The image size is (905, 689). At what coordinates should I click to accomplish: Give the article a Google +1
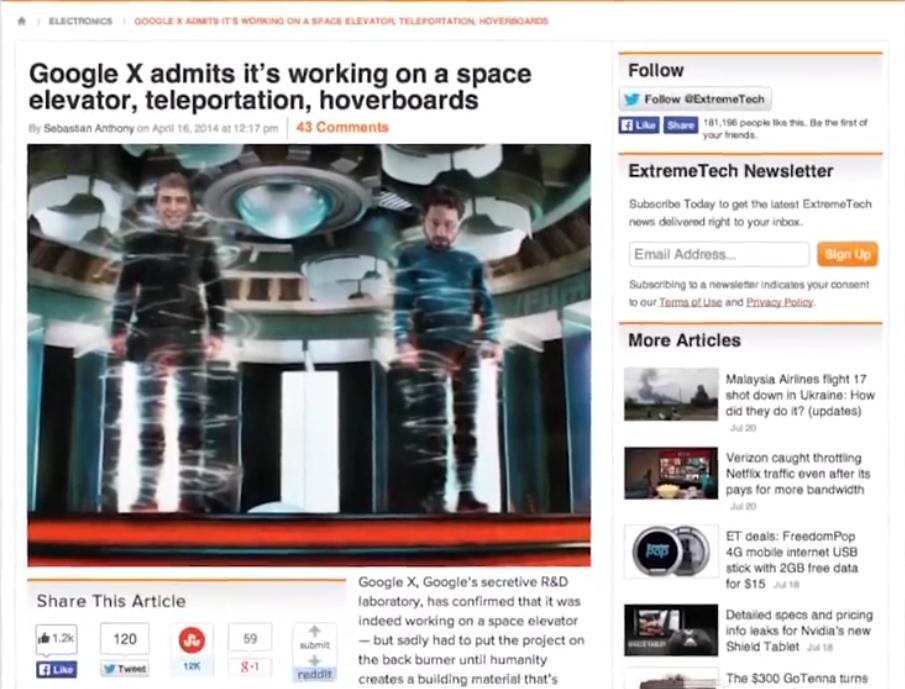250,667
